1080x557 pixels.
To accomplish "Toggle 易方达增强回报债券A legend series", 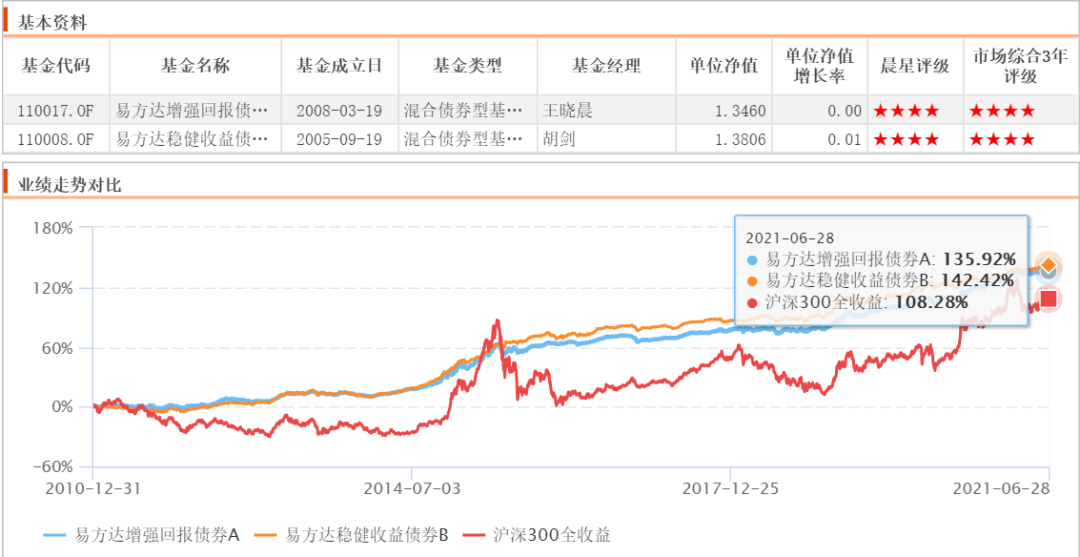I will tap(141, 535).
